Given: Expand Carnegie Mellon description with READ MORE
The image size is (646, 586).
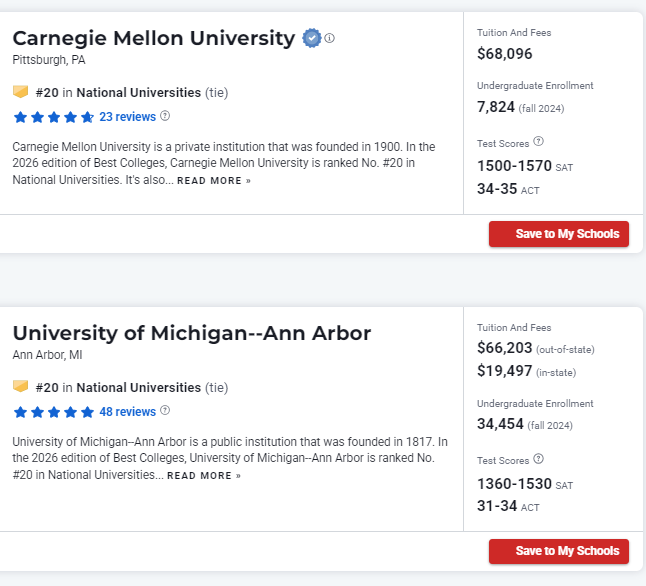Looking at the screenshot, I should (x=214, y=181).
